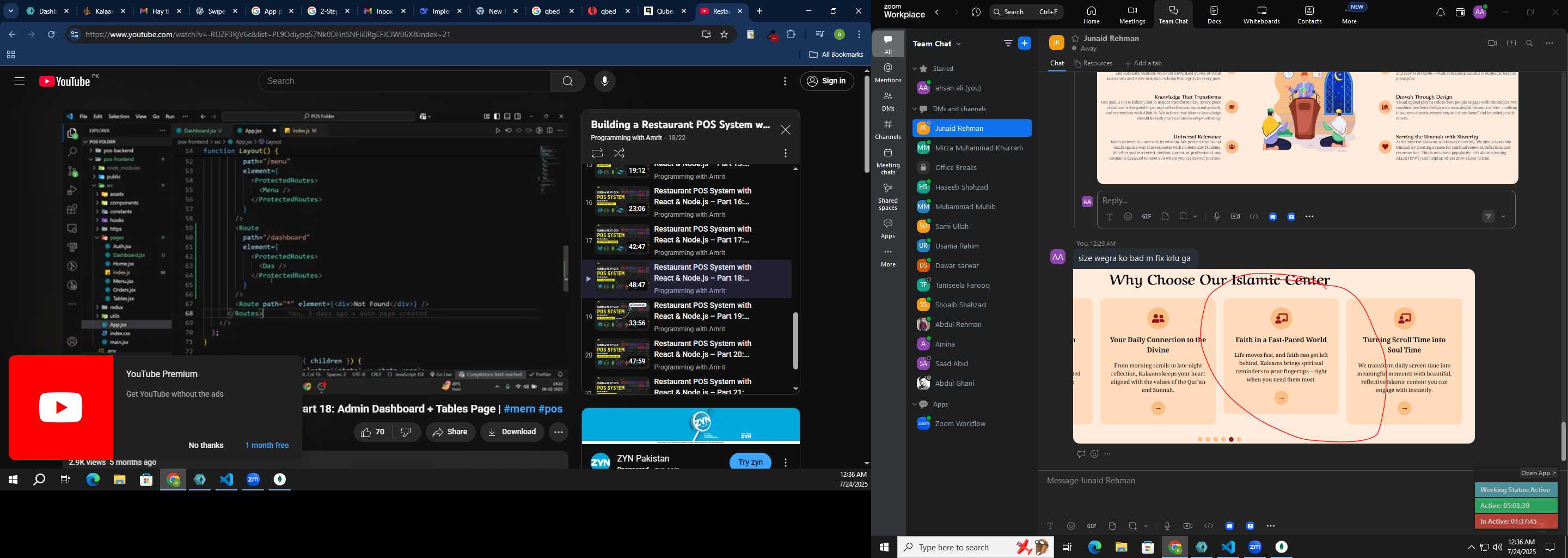The height and width of the screenshot is (558, 1568).
Task: Start video call with Junaid Rehman
Action: (x=1491, y=43)
